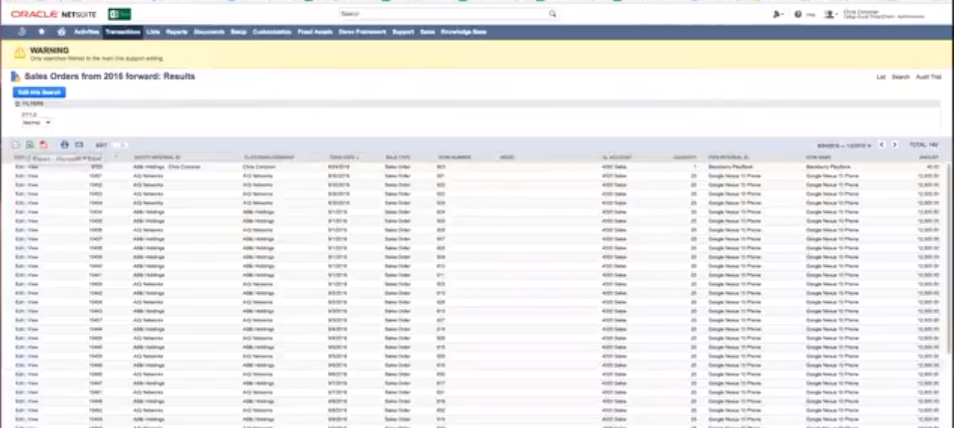
Task: Open the Help question-mark icon
Action: (798, 14)
